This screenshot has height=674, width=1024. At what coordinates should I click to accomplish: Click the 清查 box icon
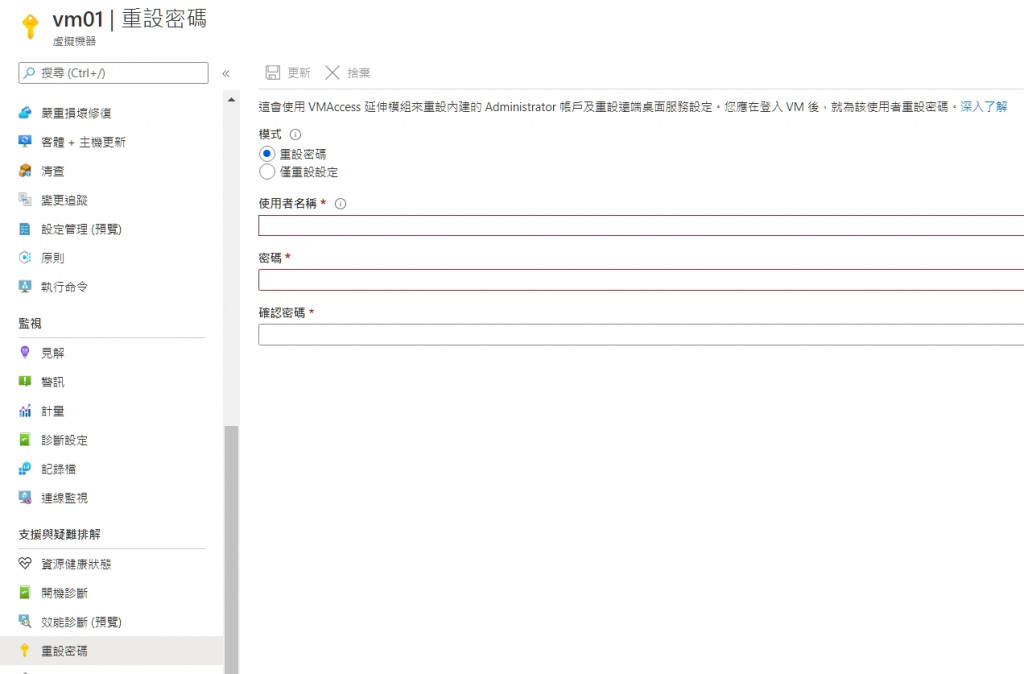coord(25,170)
